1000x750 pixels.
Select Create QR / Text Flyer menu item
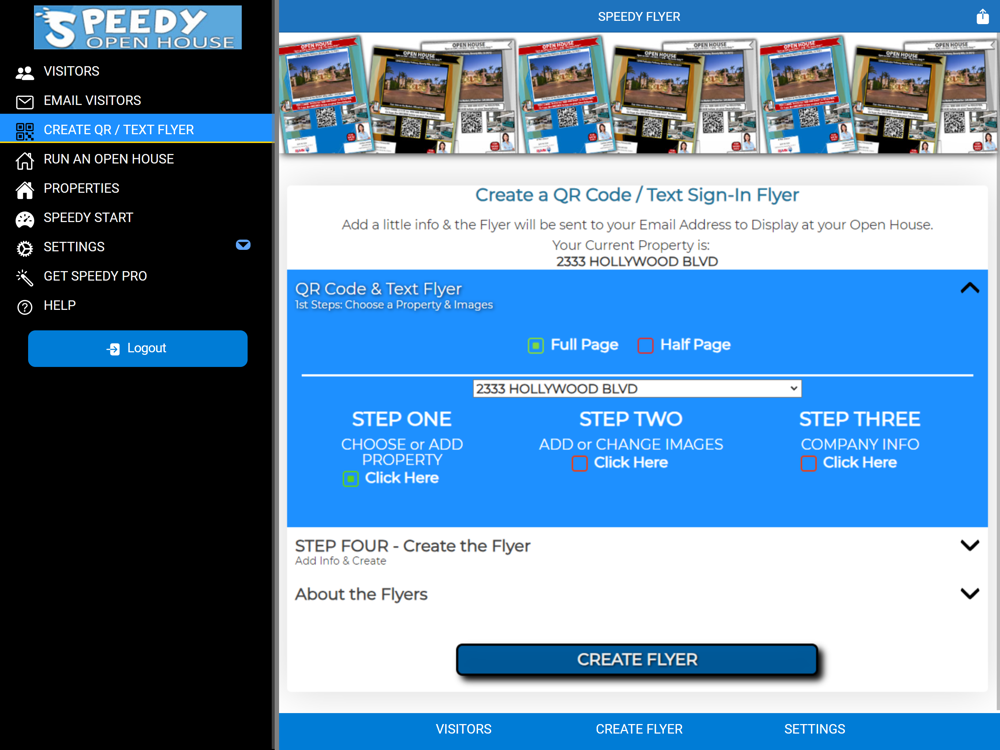(137, 129)
